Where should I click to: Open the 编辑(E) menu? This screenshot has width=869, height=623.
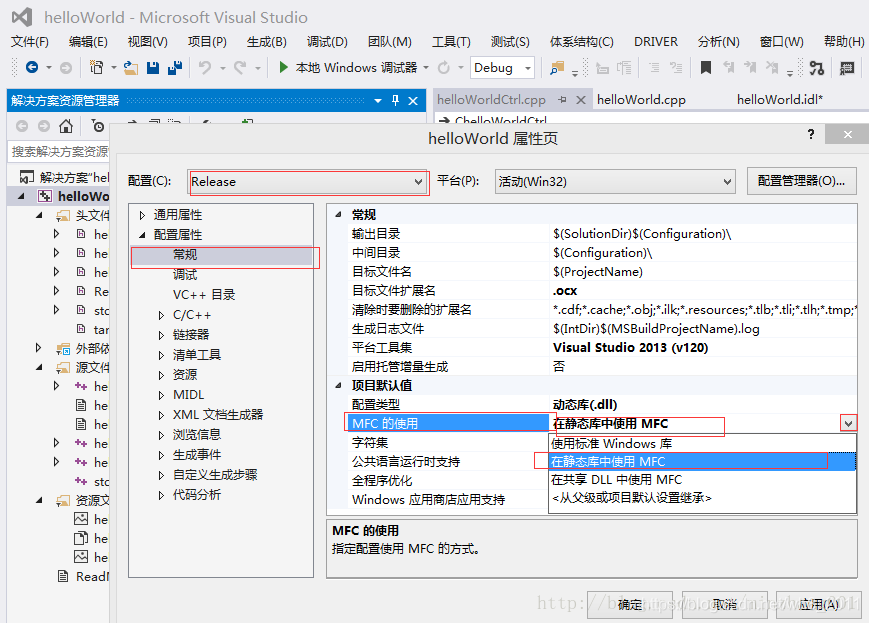coord(88,42)
